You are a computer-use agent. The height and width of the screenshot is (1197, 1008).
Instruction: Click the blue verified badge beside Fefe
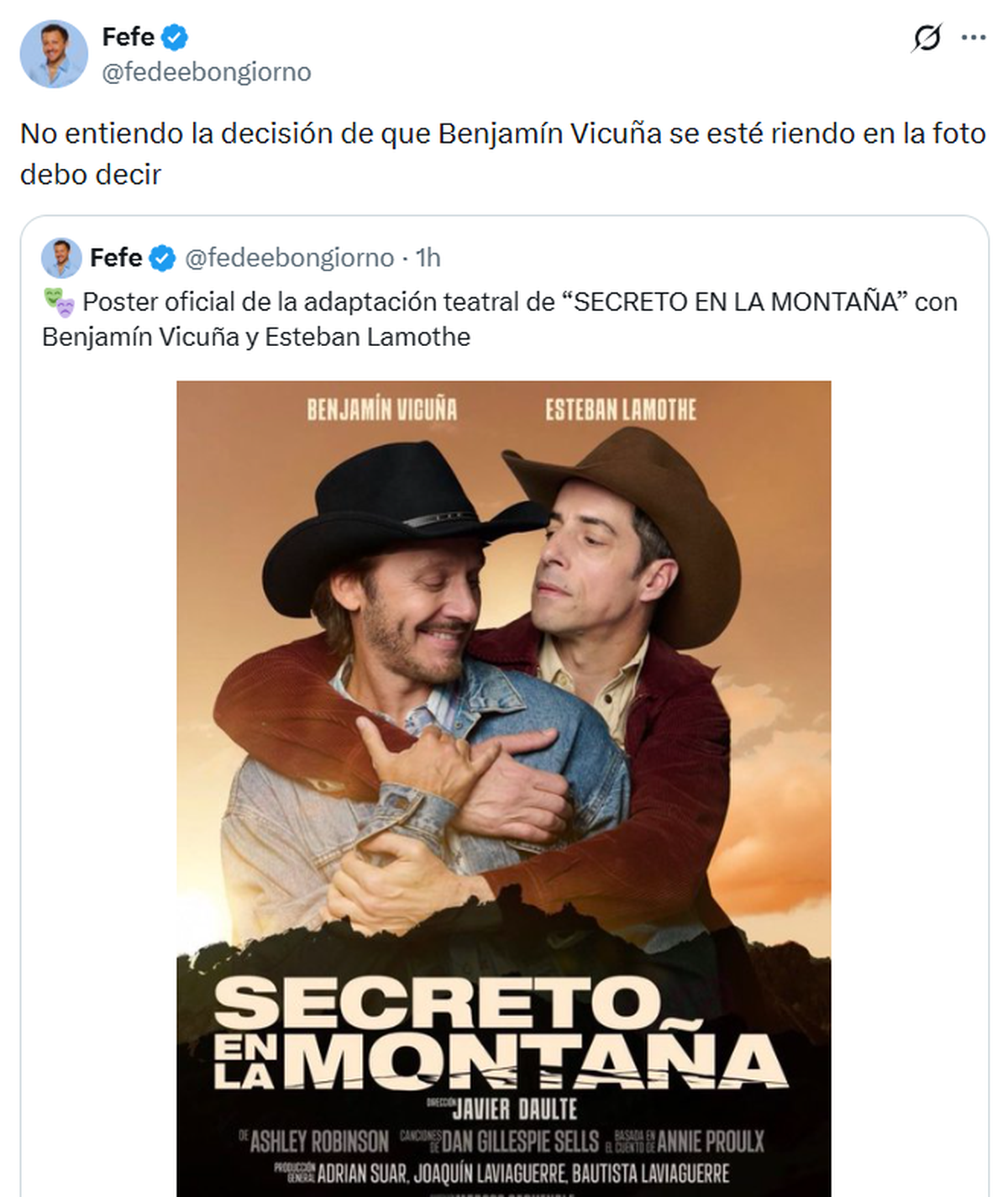[x=176, y=37]
